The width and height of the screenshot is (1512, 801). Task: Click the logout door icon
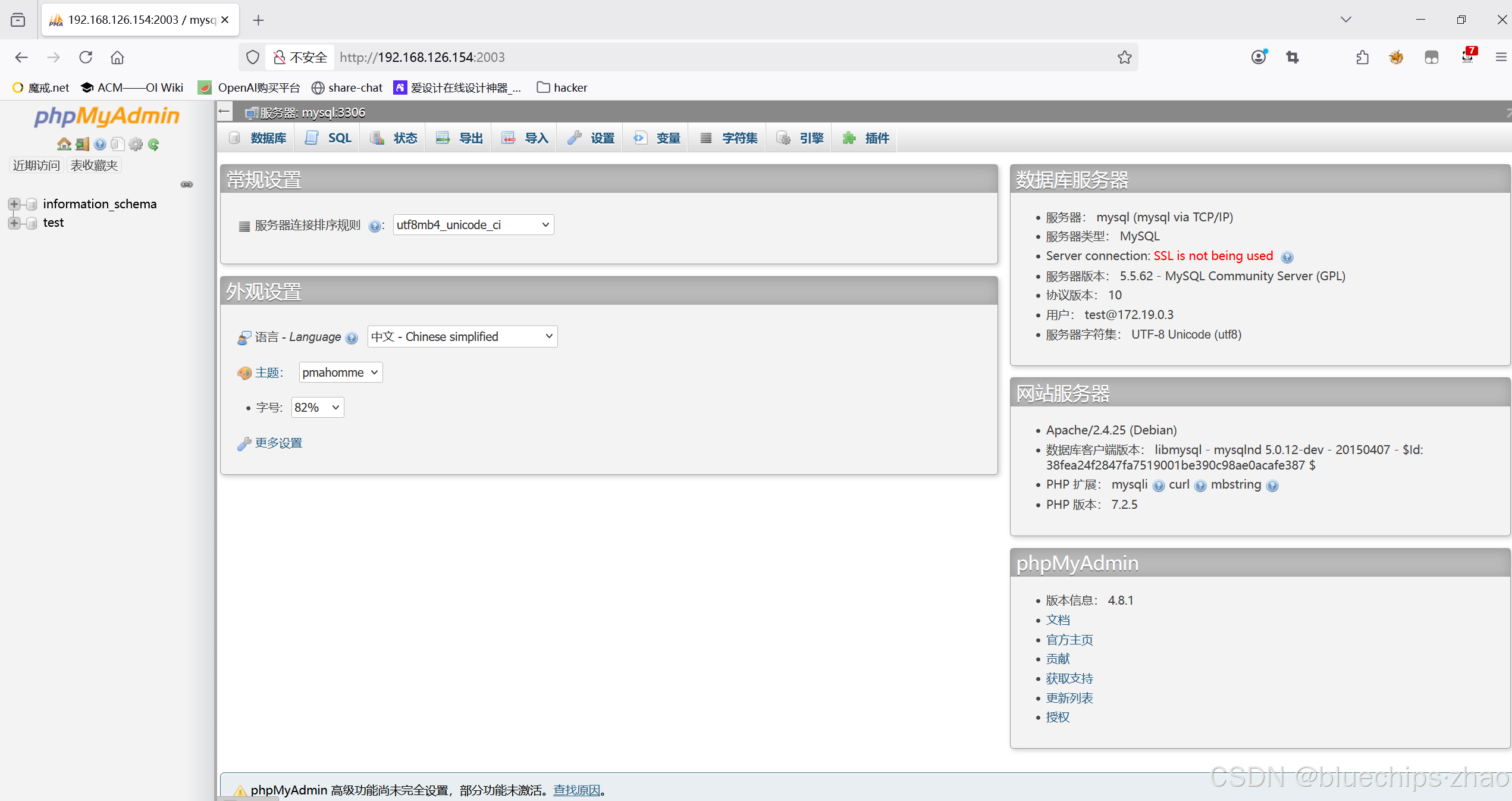82,144
